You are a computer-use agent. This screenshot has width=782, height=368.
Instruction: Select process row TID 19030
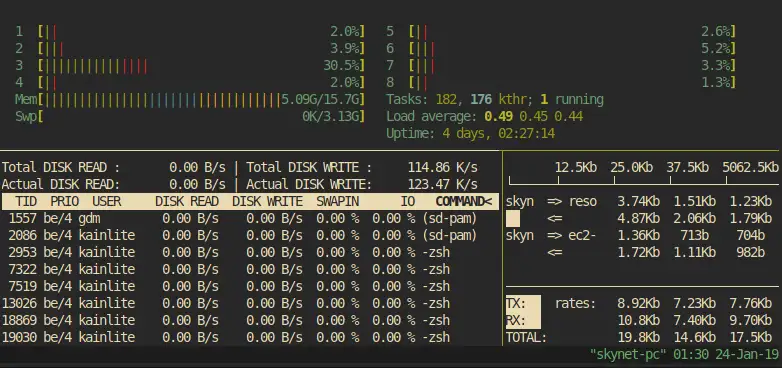tap(249, 337)
